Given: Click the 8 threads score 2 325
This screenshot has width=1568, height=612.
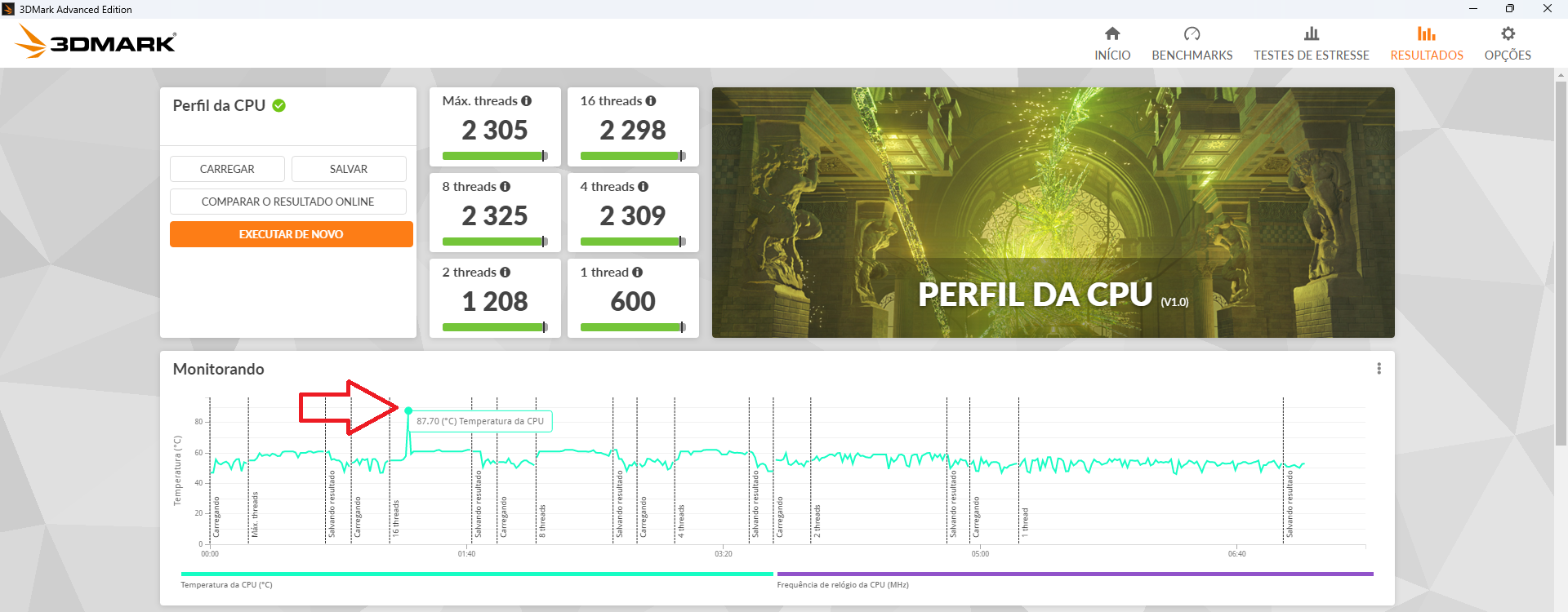Looking at the screenshot, I should click(495, 216).
